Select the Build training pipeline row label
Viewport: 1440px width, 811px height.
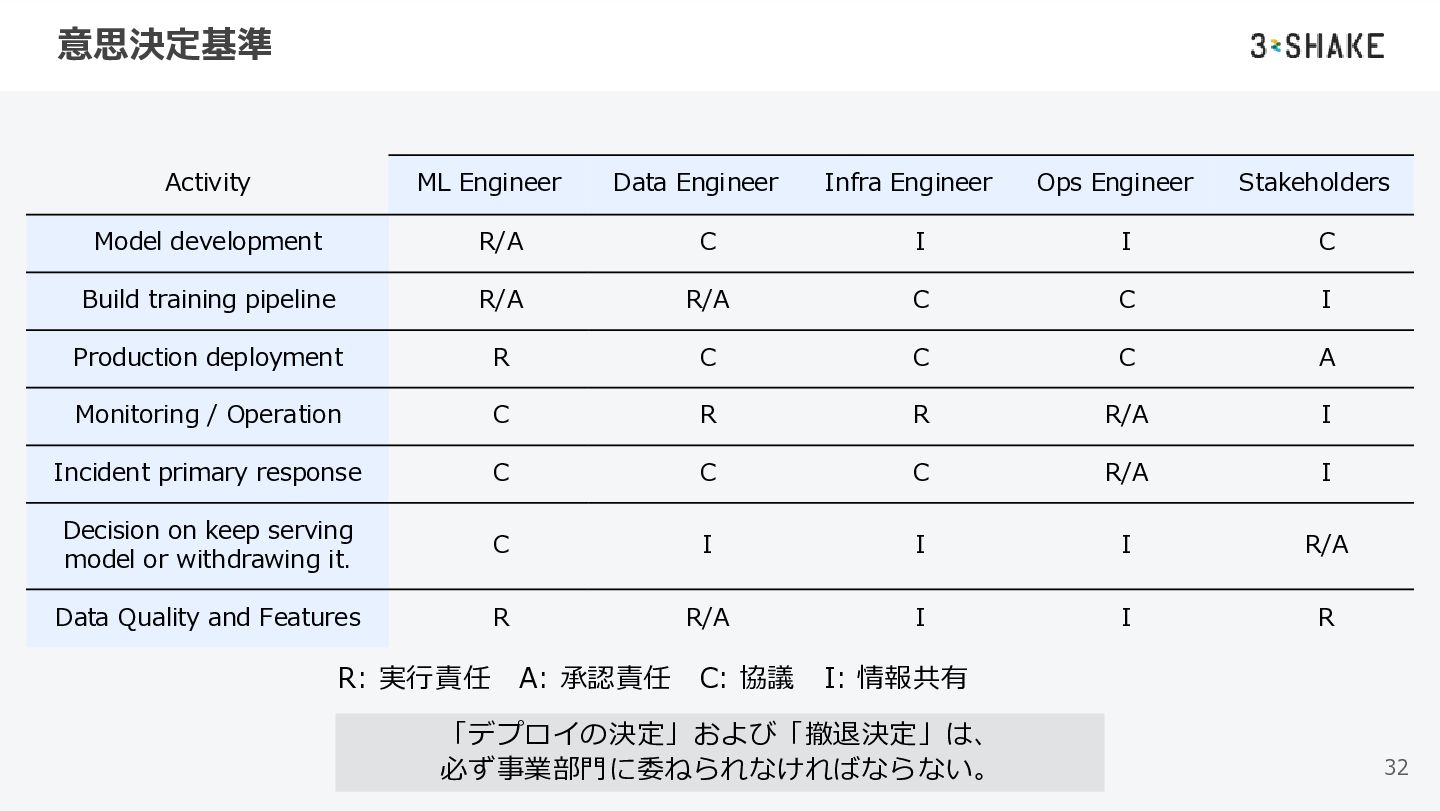[x=208, y=300]
